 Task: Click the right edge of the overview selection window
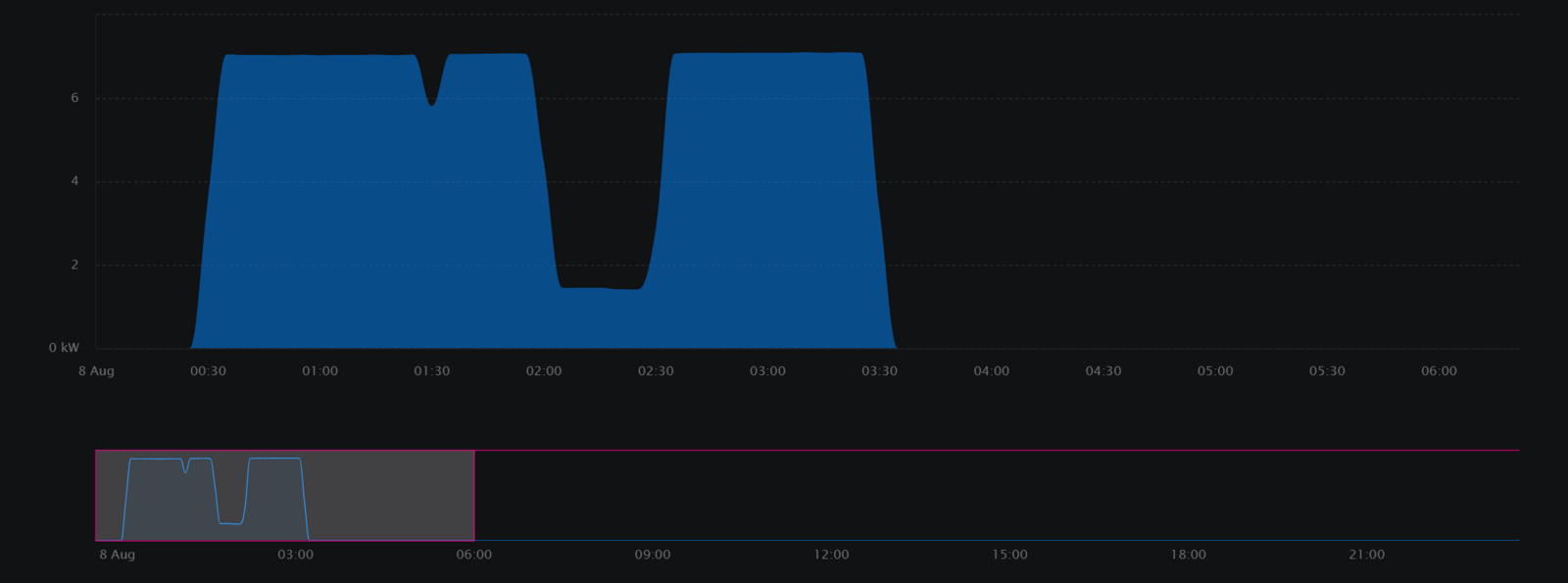click(474, 496)
